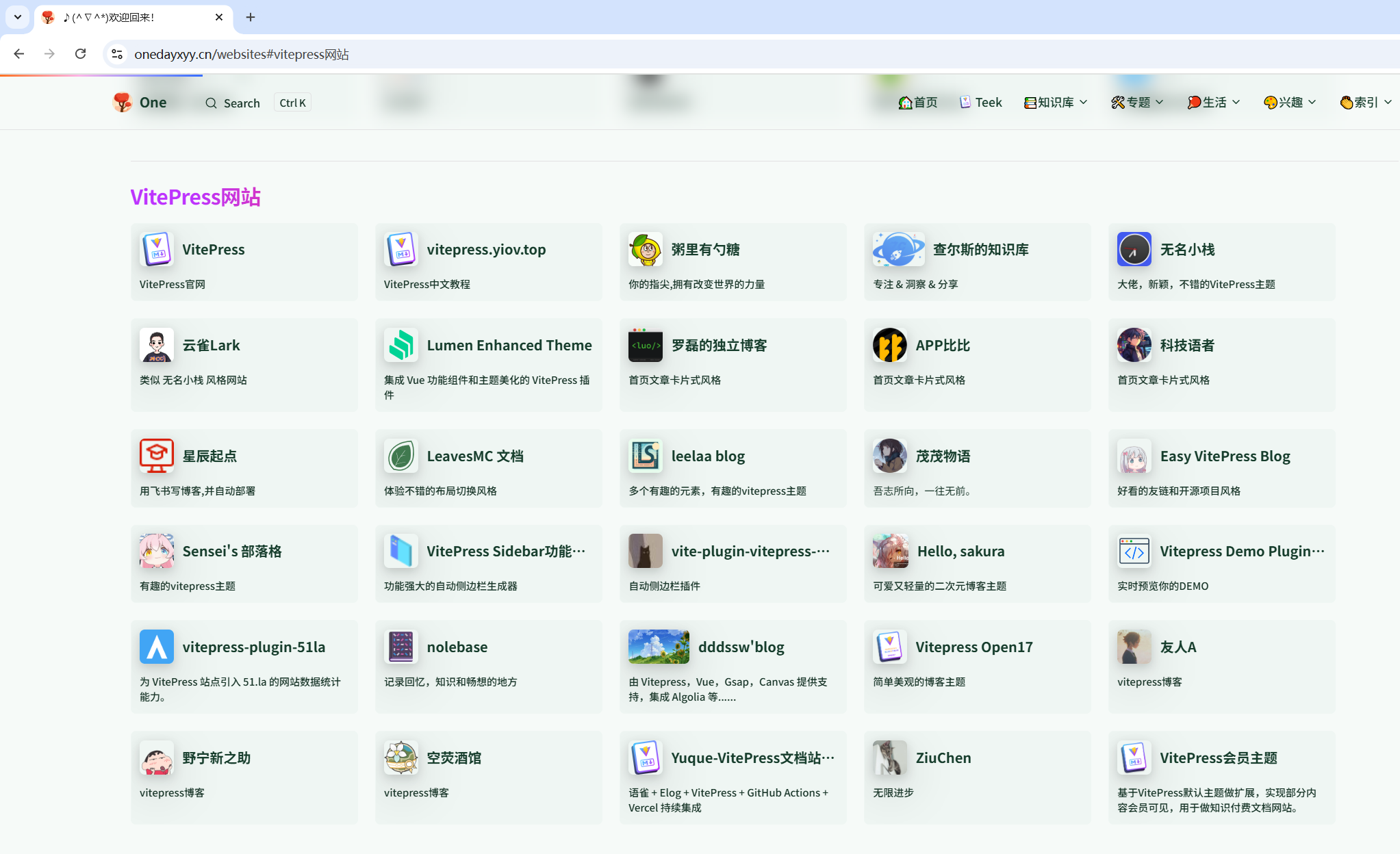The image size is (1400, 854).
Task: Click the VitePress会员主题 card icon
Action: click(x=1134, y=758)
